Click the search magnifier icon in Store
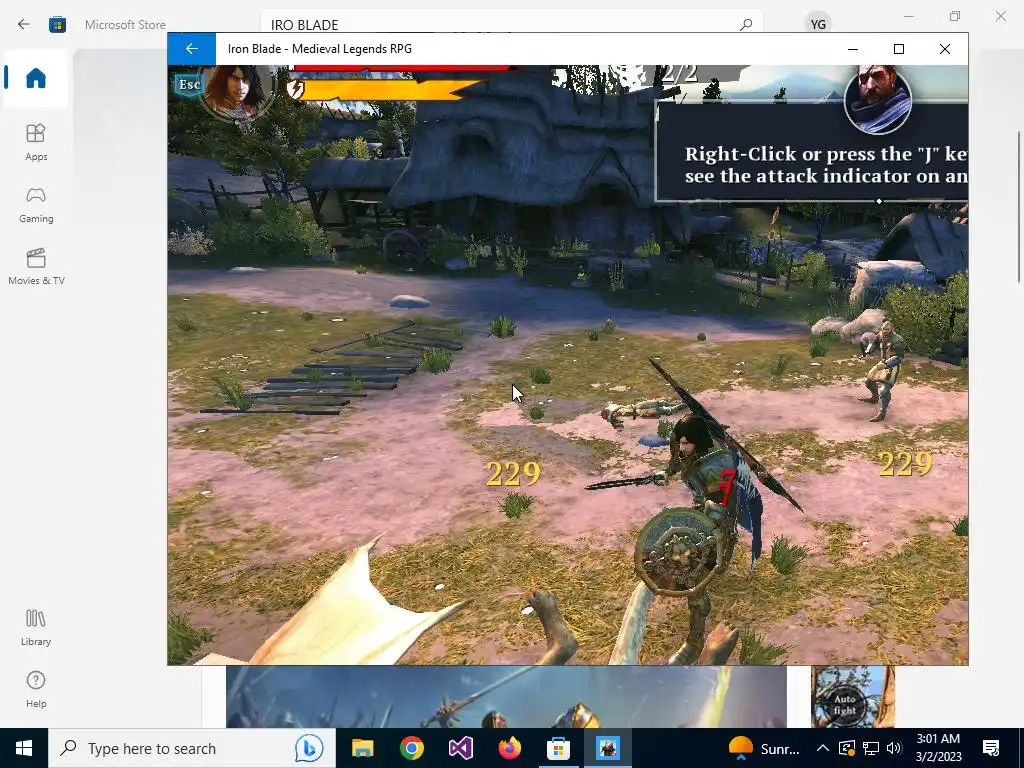The image size is (1024, 768). pyautogui.click(x=746, y=25)
